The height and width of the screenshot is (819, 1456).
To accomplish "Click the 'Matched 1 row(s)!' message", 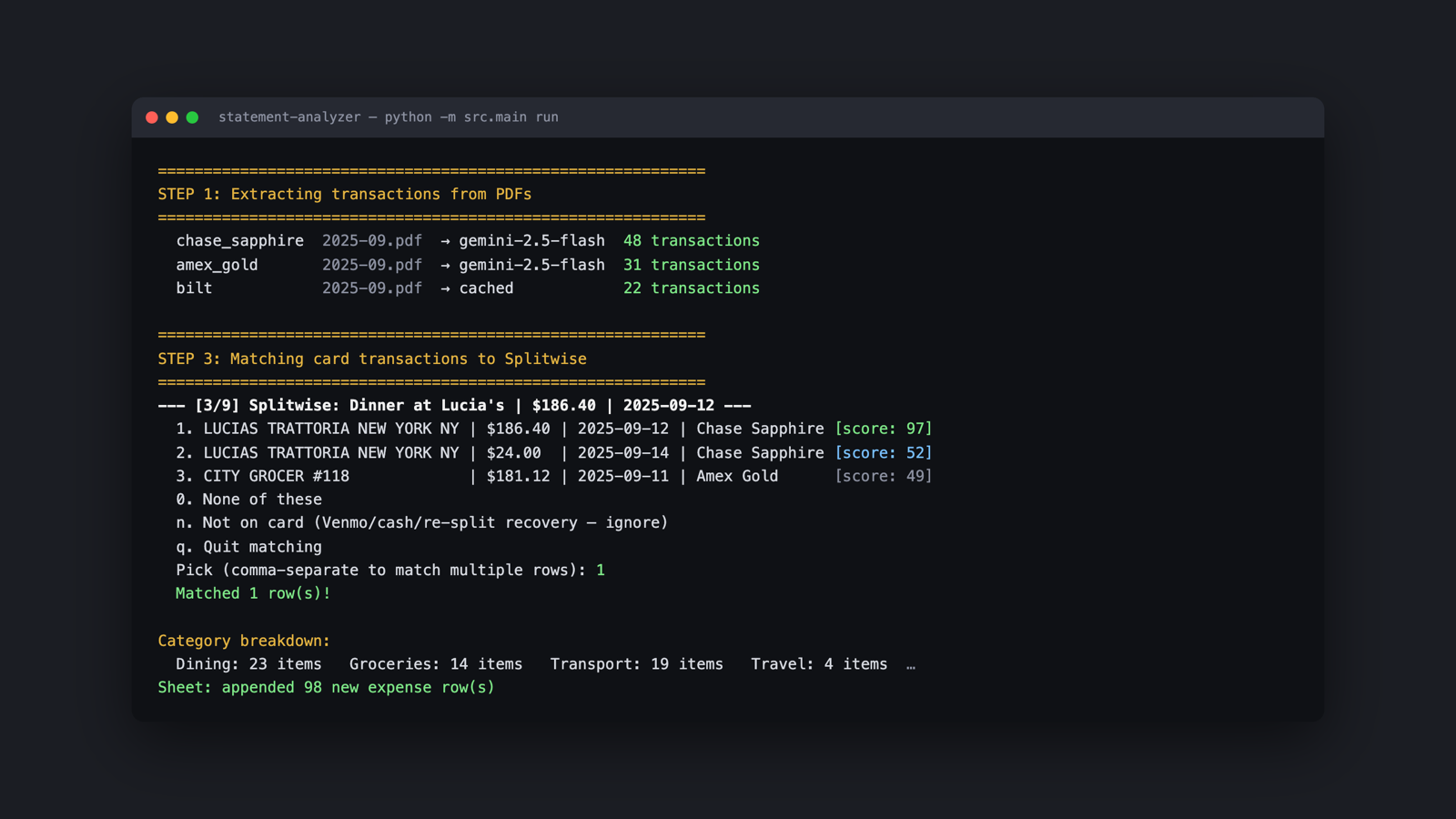I will (253, 593).
